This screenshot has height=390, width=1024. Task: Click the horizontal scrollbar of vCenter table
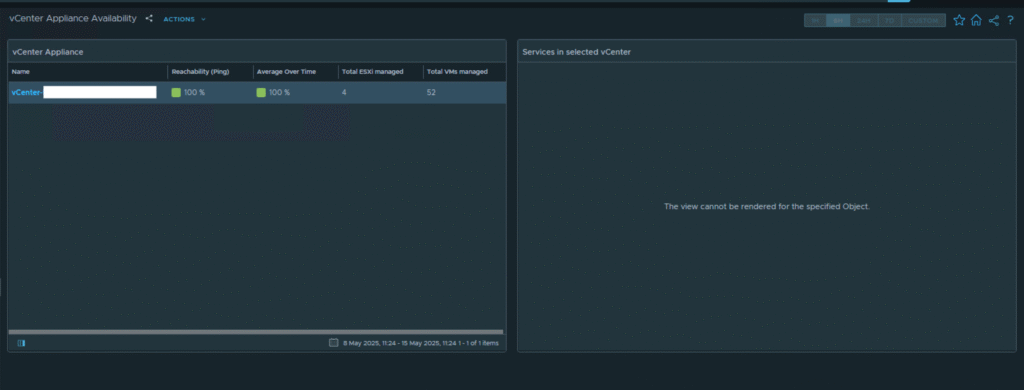coord(256,332)
